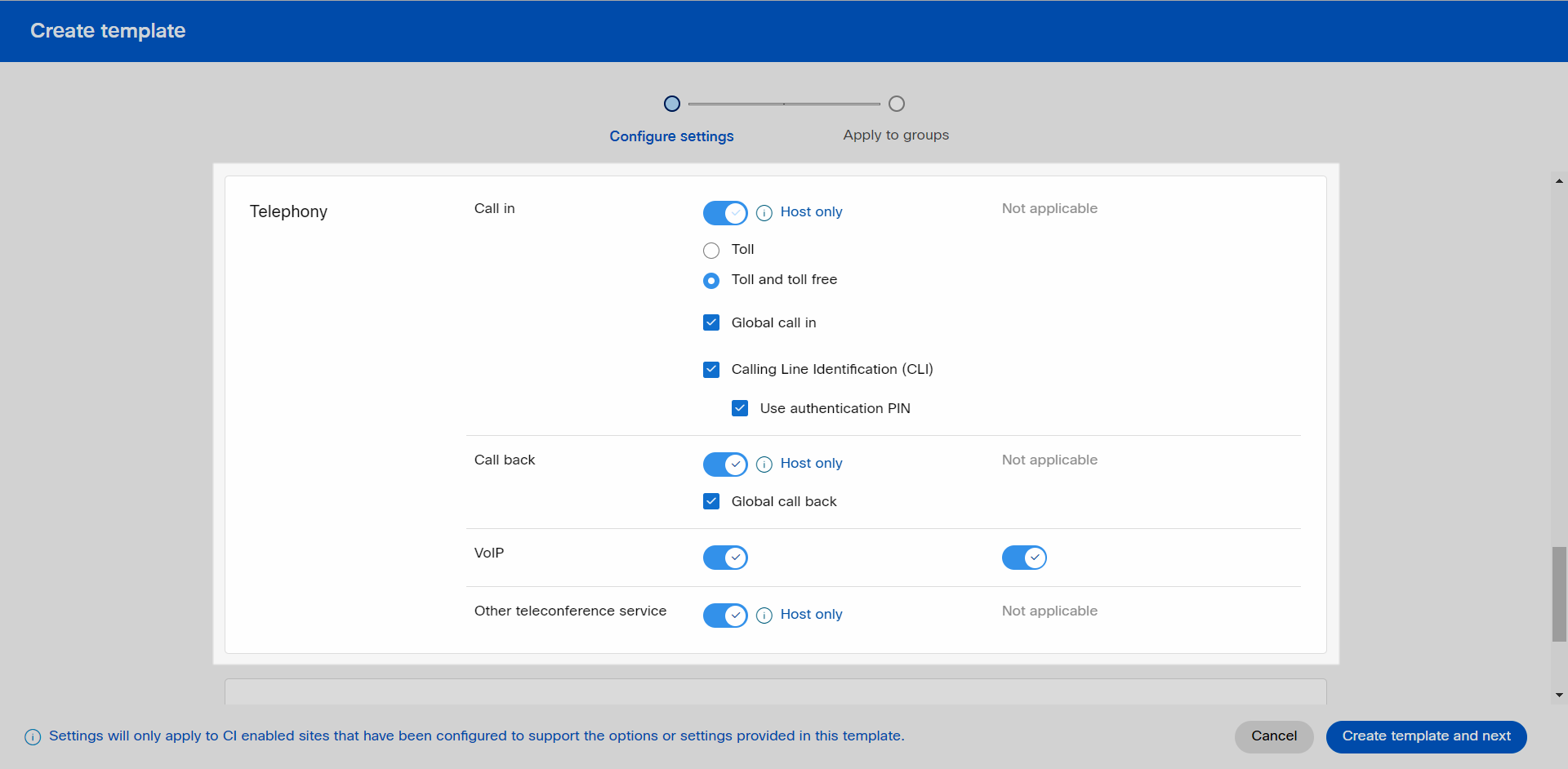This screenshot has height=769, width=1568.
Task: Click Not applicable text in Call back row
Action: (1049, 460)
